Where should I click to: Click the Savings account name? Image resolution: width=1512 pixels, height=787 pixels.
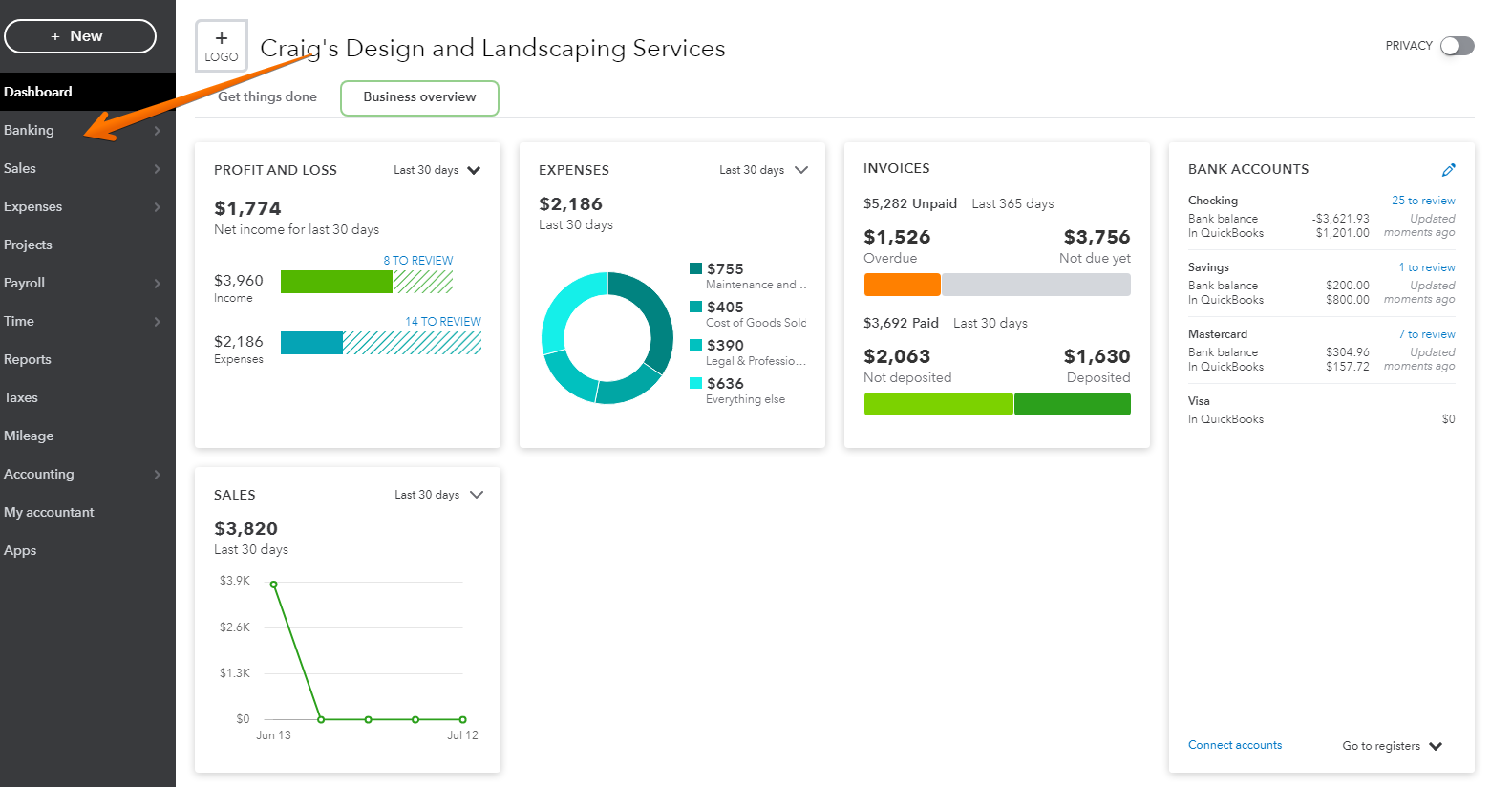1208,267
